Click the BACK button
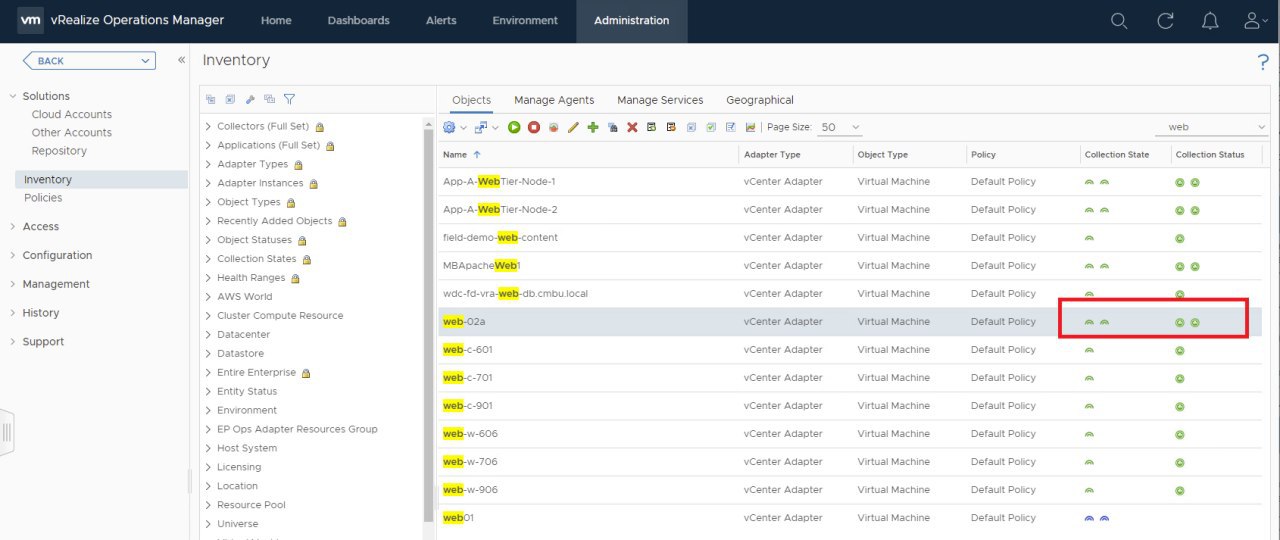Screen dimensions: 1280x540 (x=89, y=61)
